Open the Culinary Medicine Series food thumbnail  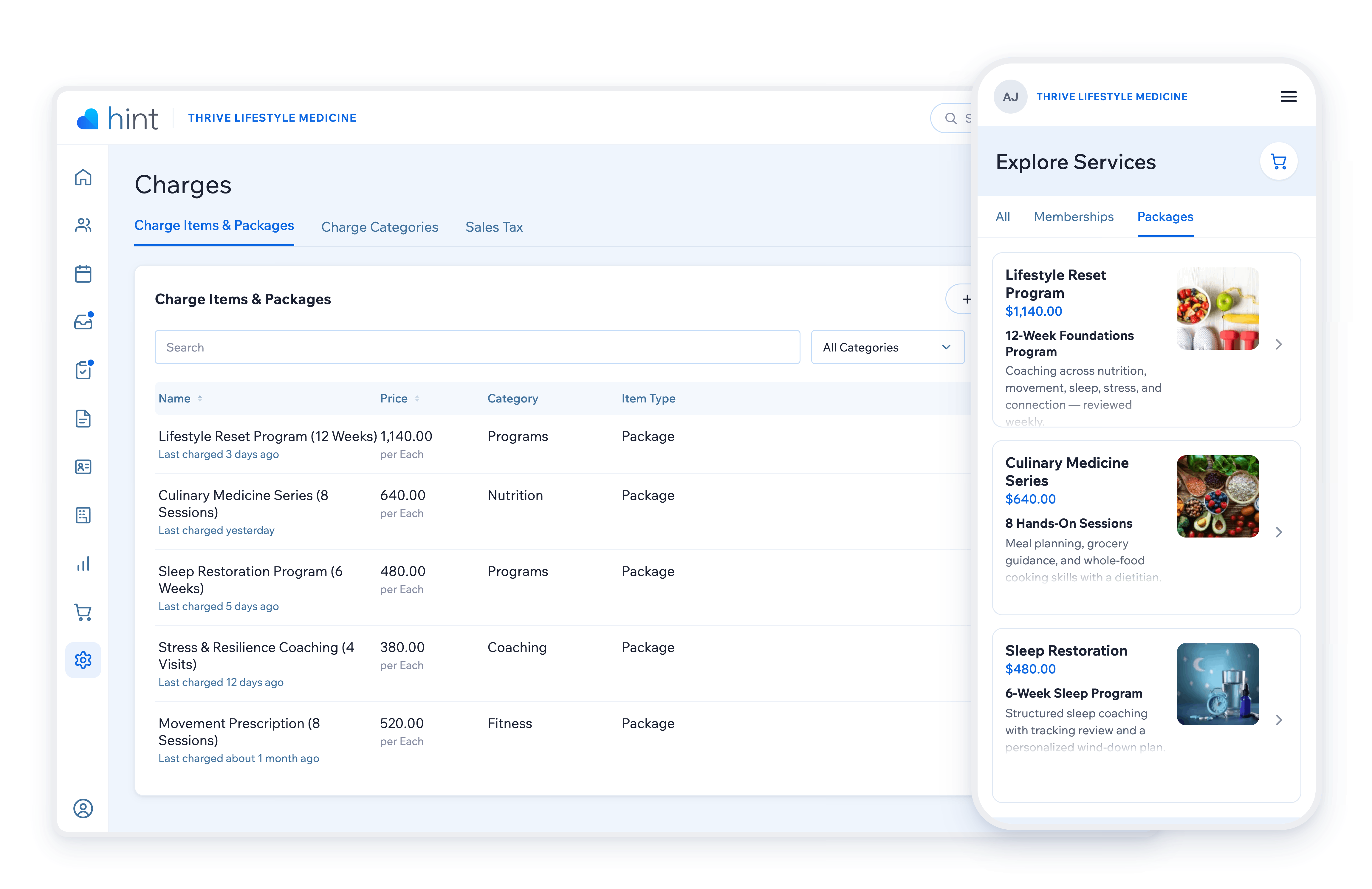[1218, 496]
